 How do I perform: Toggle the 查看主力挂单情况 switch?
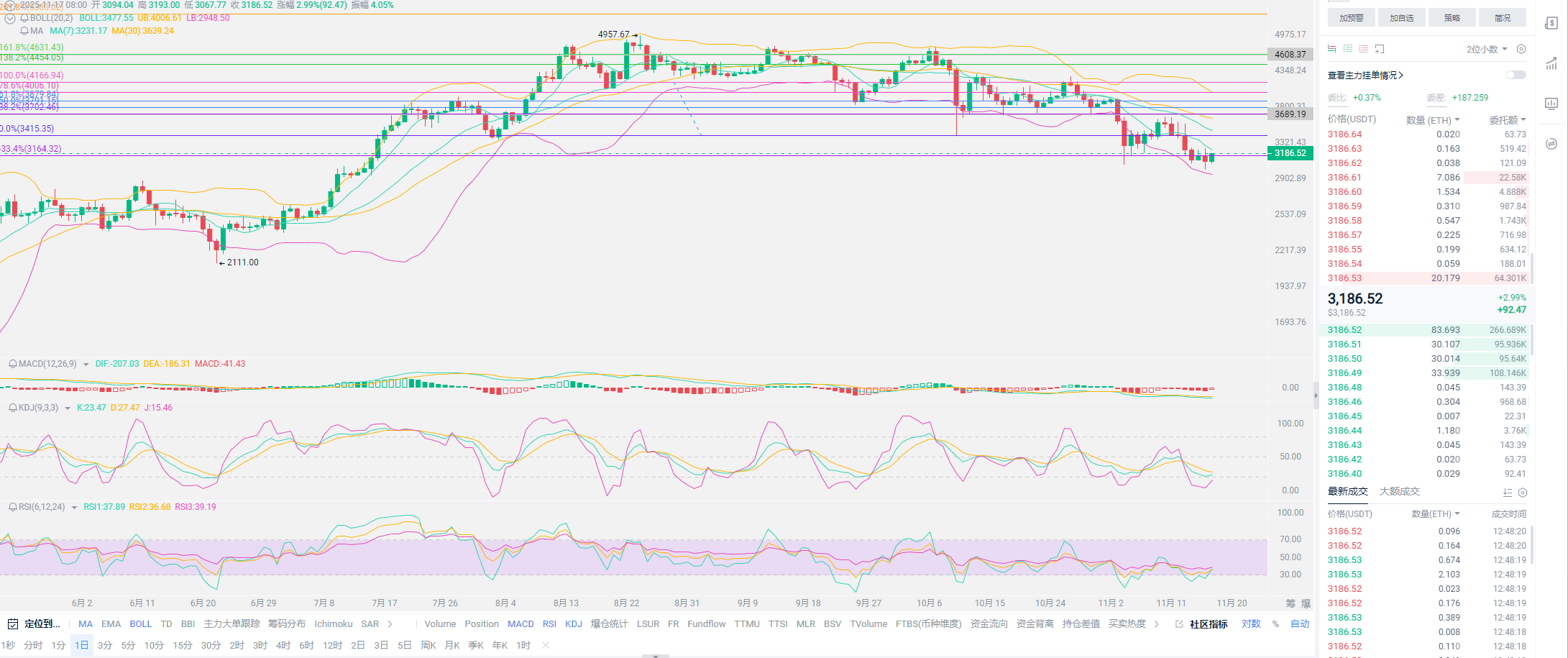(x=1516, y=75)
